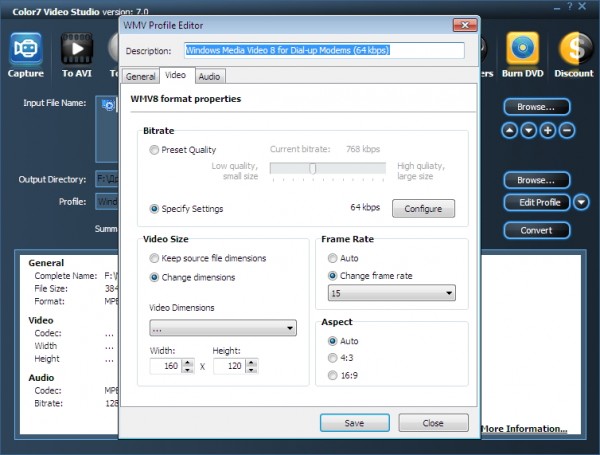Click the Configure button
The width and height of the screenshot is (600, 455).
[x=423, y=209]
